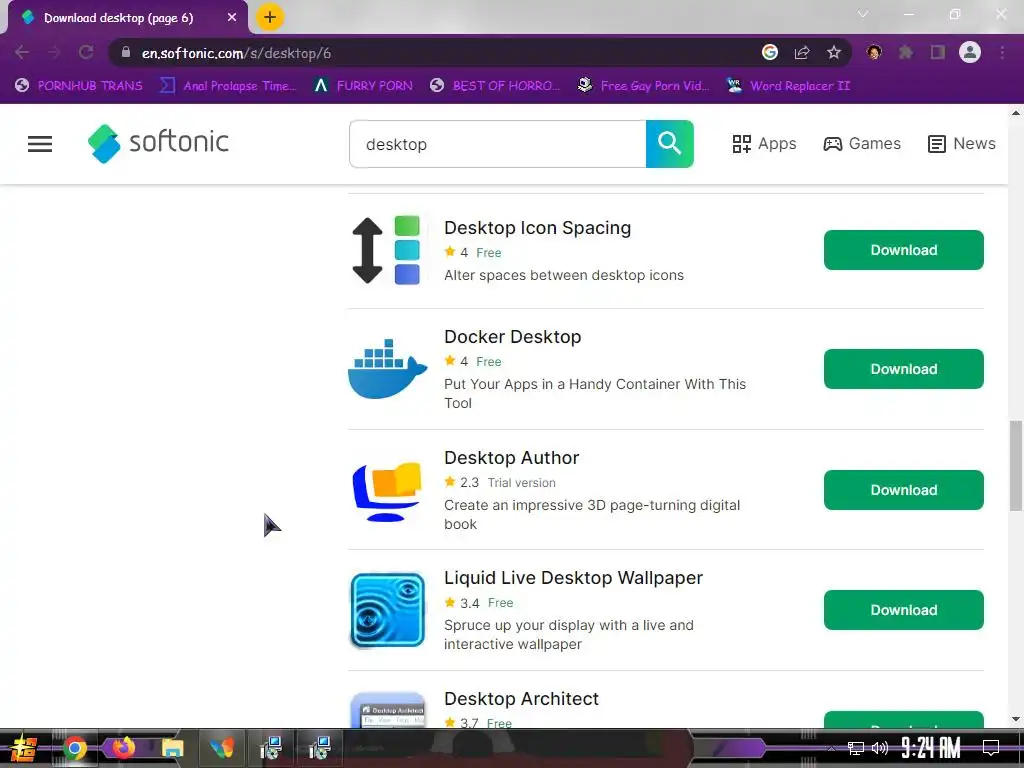This screenshot has height=768, width=1024.
Task: Open the Docker Desktop title link
Action: (x=513, y=337)
